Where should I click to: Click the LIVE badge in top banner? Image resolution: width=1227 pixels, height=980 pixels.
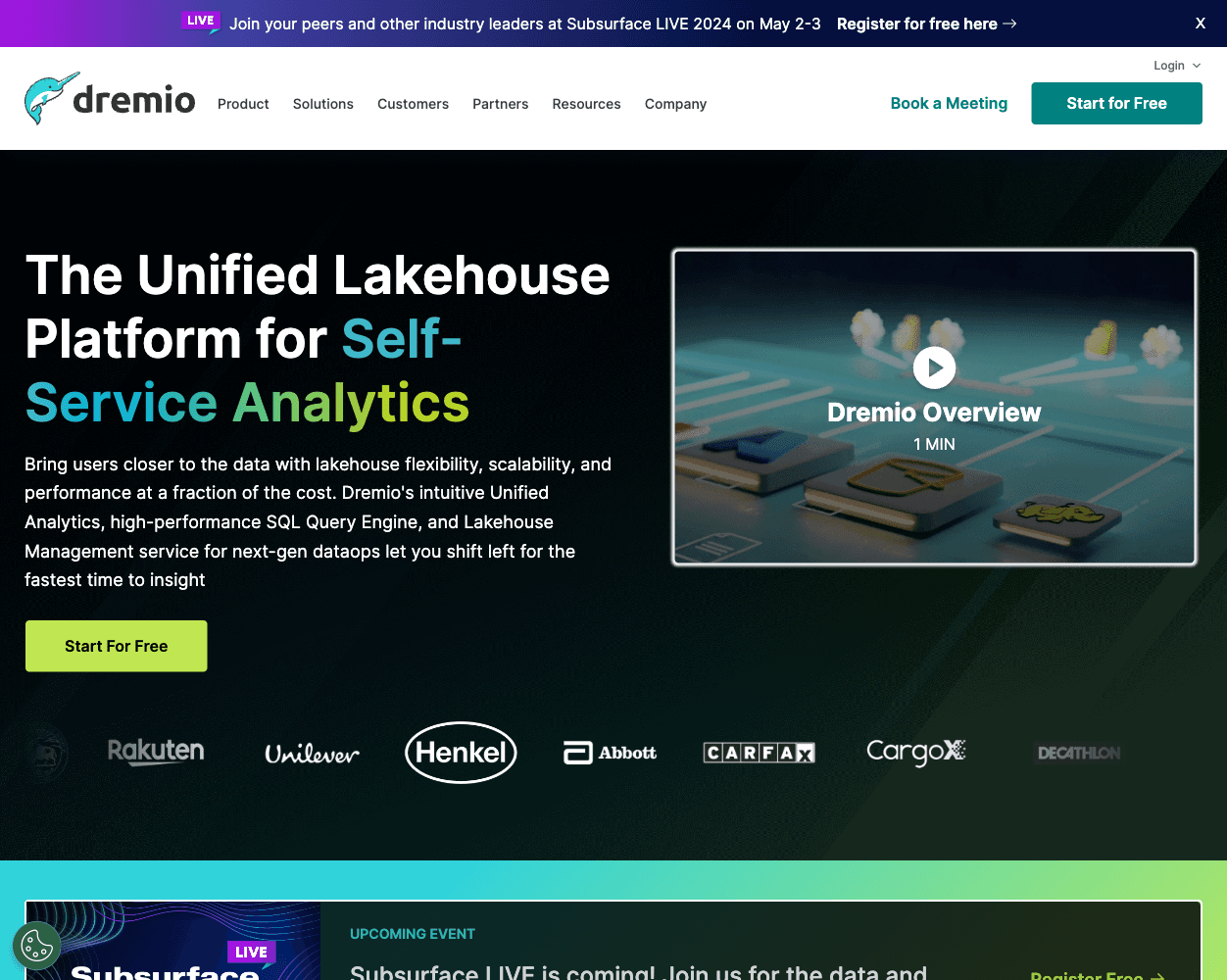tap(201, 22)
